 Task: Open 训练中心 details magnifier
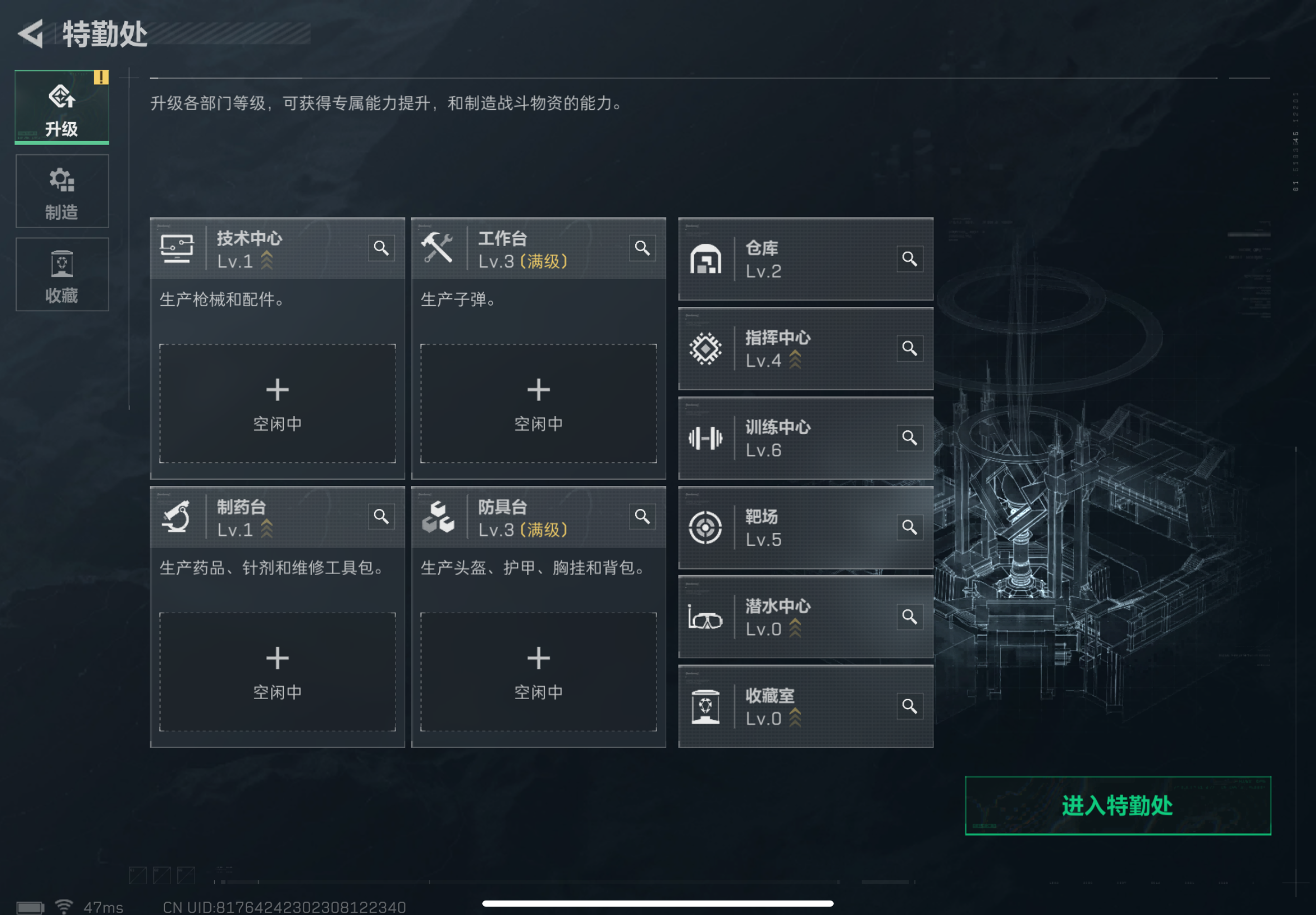909,438
